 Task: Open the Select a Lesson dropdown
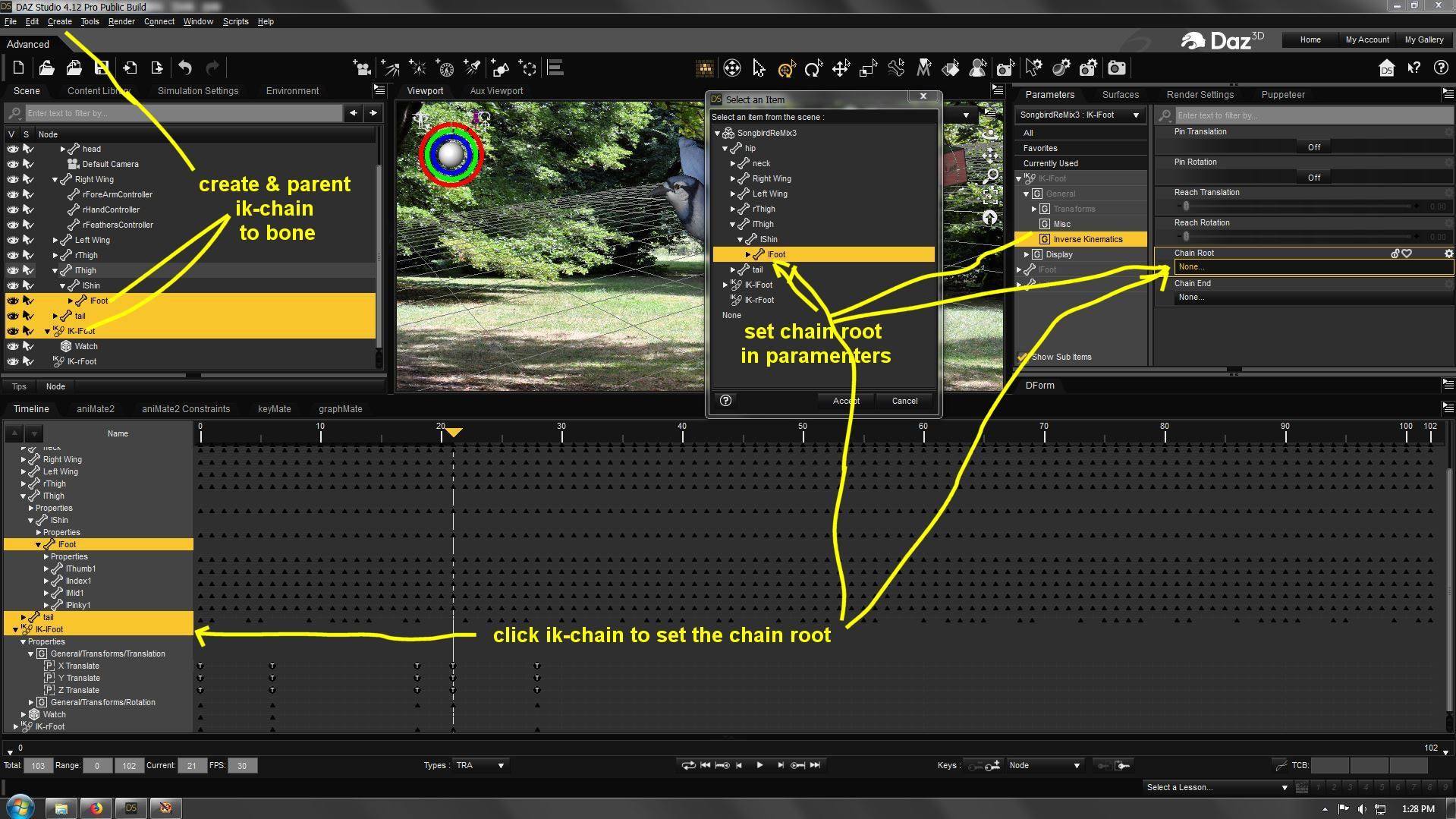[x=1217, y=787]
